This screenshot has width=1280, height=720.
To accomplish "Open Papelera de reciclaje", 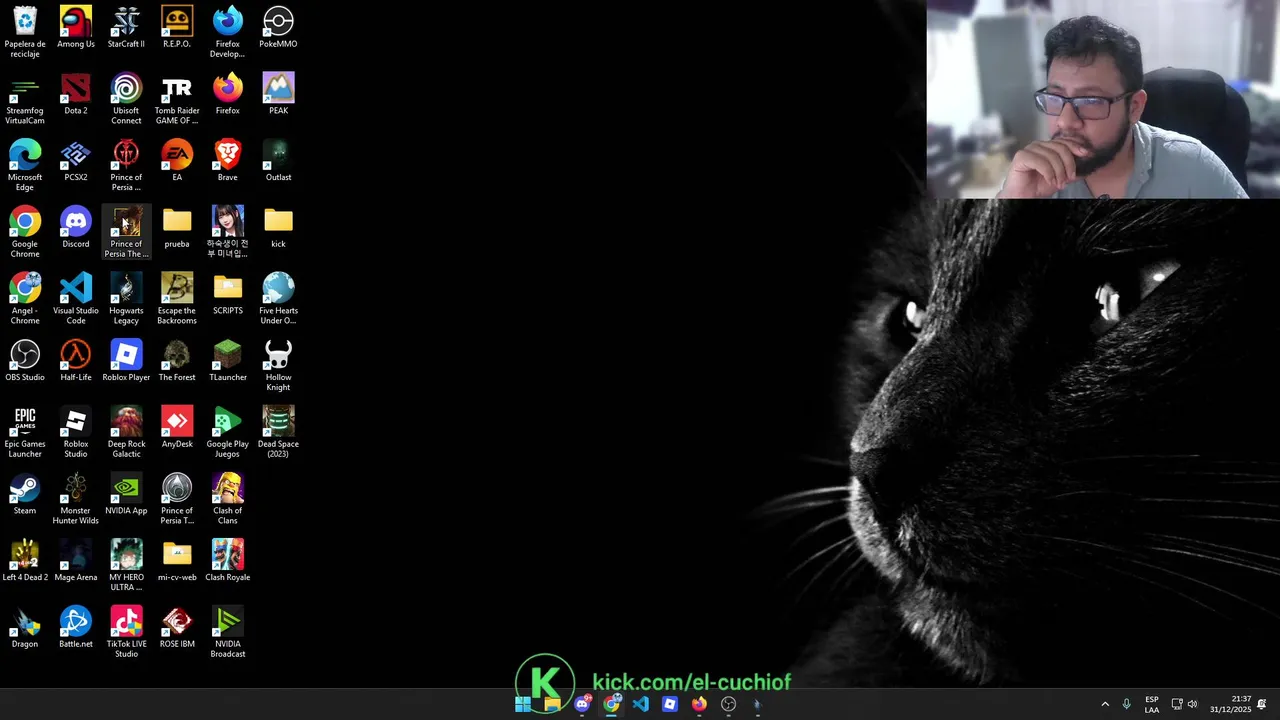I will [x=25, y=32].
